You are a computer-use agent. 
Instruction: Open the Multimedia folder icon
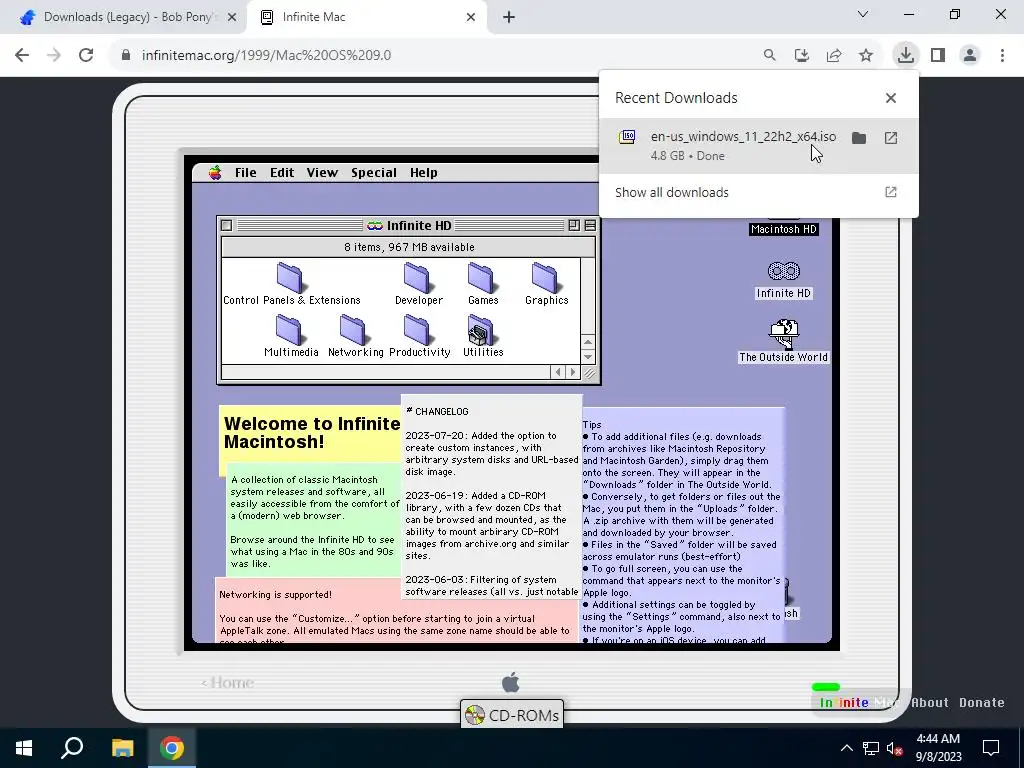[289, 330]
